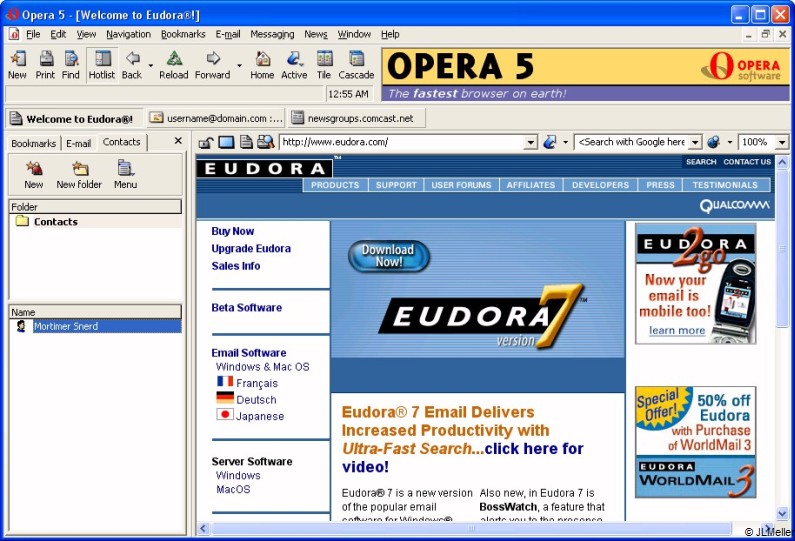Click the USER FORUMS navigation link
This screenshot has height=541, width=795.
pos(461,185)
